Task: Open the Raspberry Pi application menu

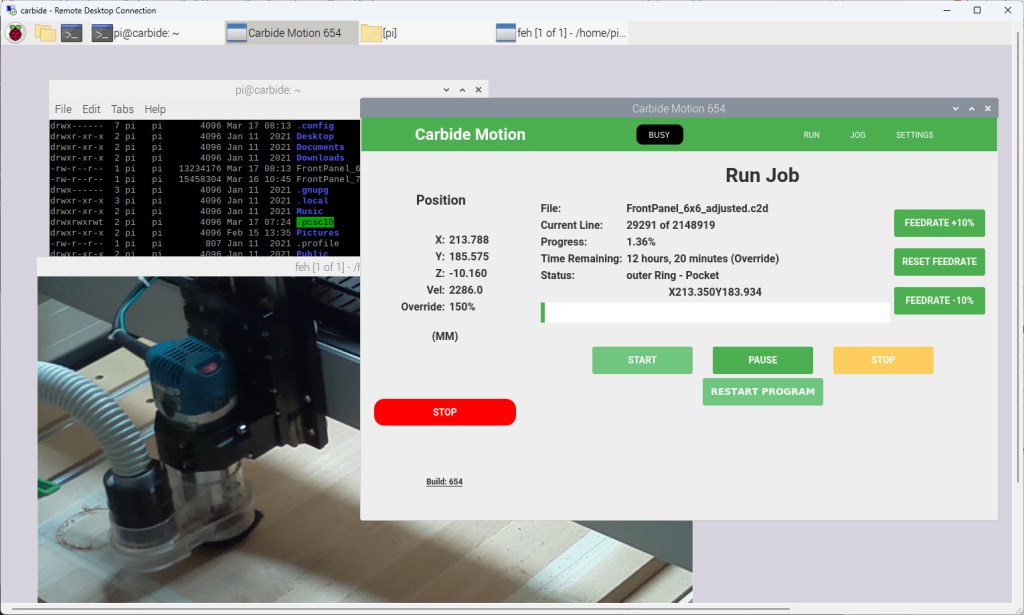Action: (15, 32)
